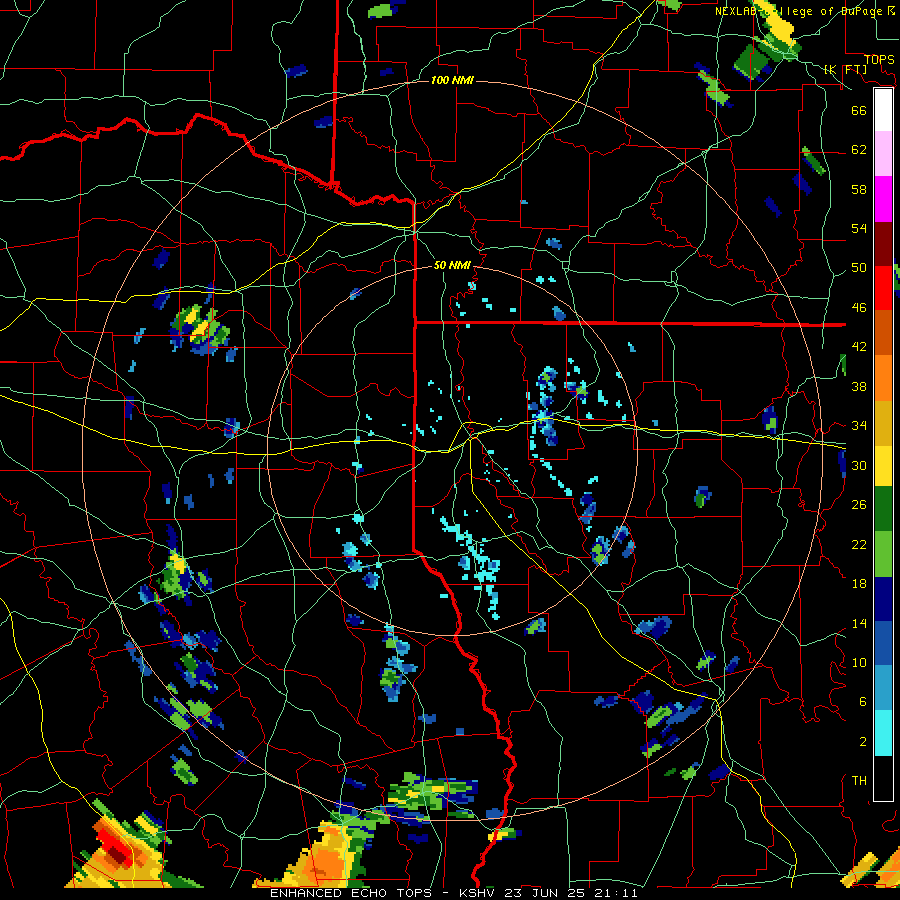Click legend value 38
Viewport: 900px width, 900px height.
(859, 386)
